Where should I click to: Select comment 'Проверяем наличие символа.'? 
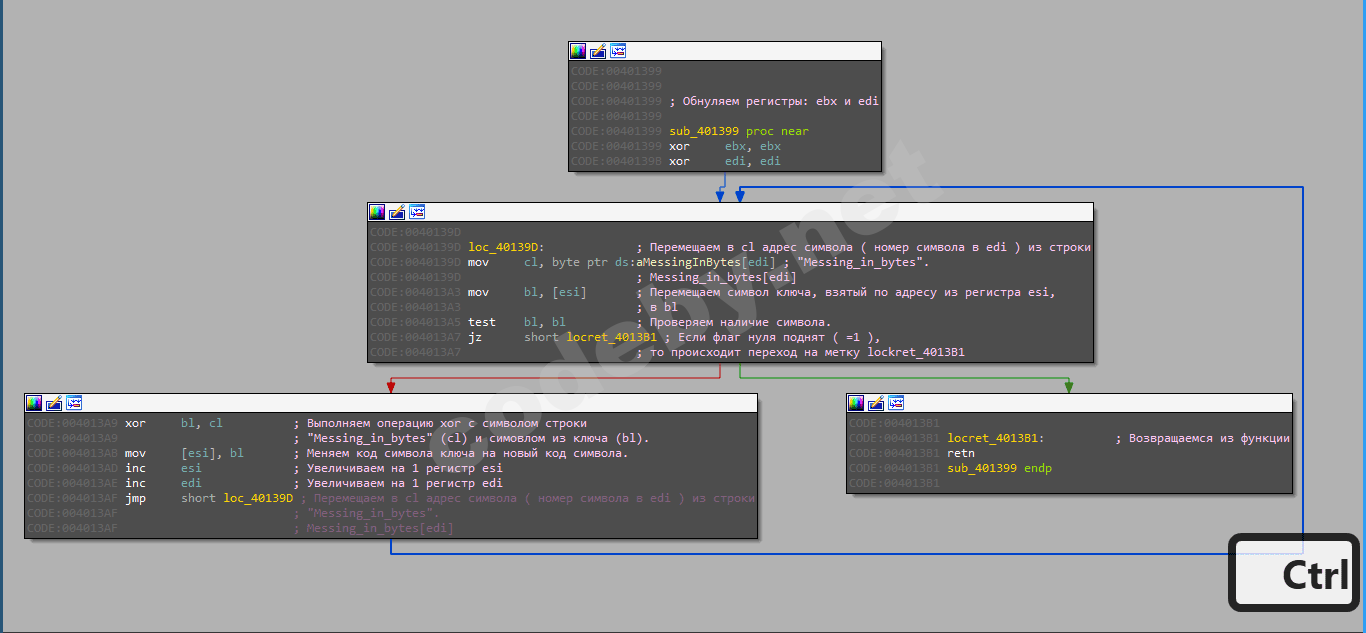pos(740,322)
